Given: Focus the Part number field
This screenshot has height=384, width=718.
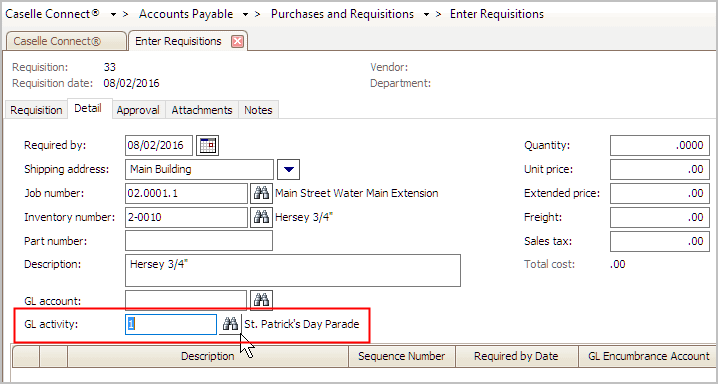Looking at the screenshot, I should [x=199, y=241].
